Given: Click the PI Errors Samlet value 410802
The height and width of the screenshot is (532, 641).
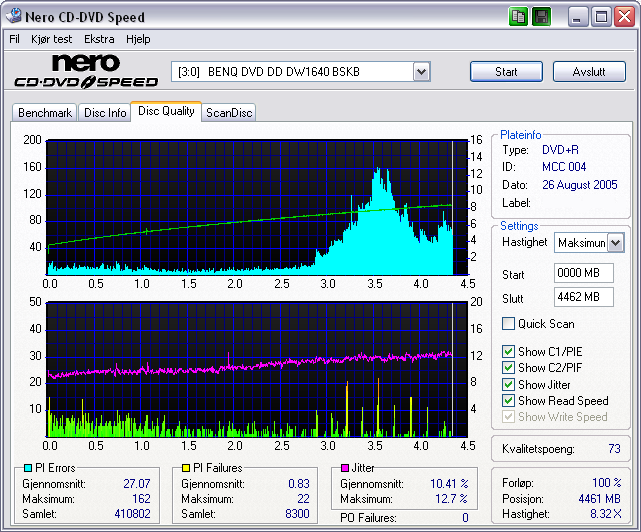Looking at the screenshot, I should click(132, 514).
